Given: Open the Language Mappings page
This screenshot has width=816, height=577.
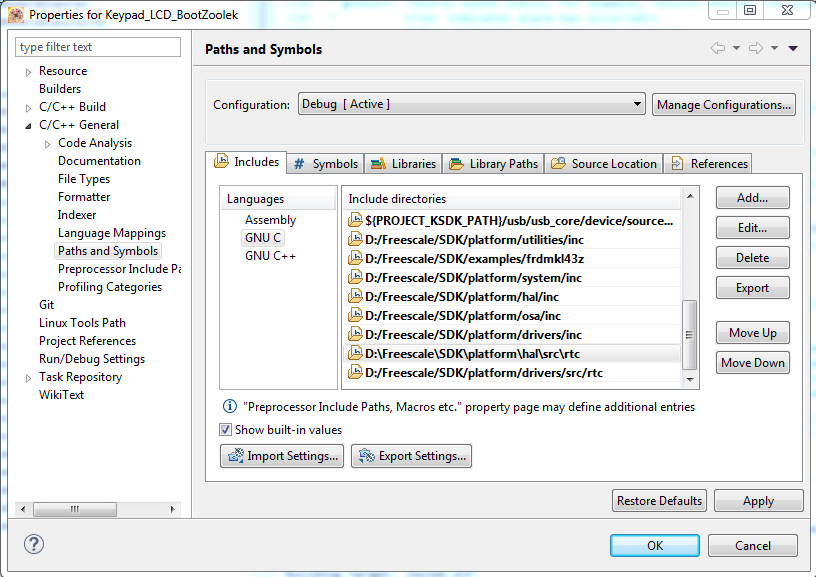Looking at the screenshot, I should 112,233.
